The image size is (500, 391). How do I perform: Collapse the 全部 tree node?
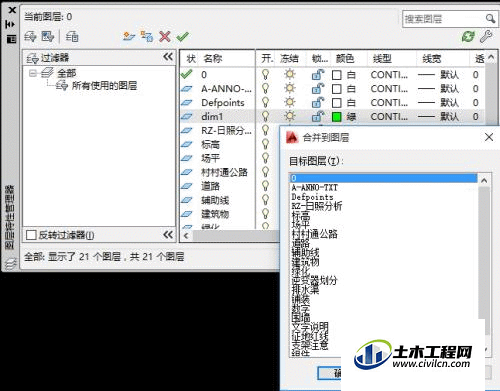(32, 73)
